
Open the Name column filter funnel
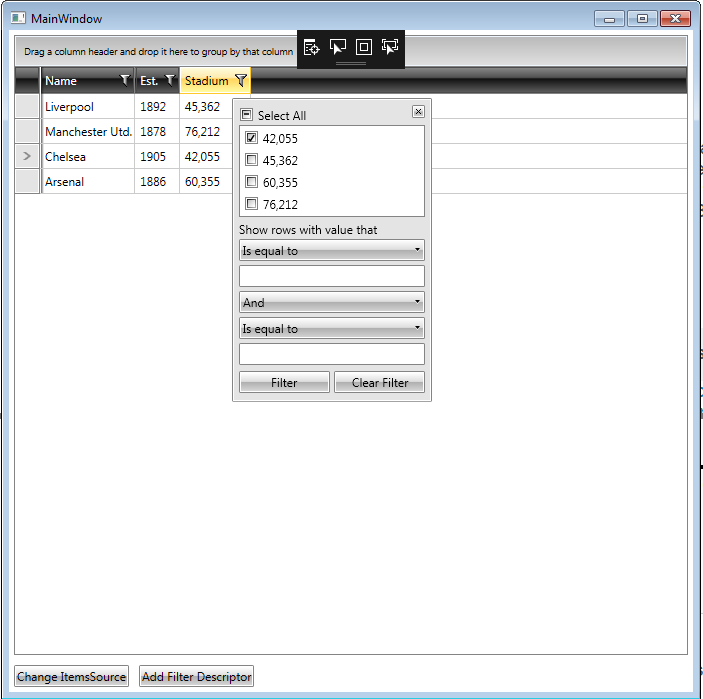[125, 80]
